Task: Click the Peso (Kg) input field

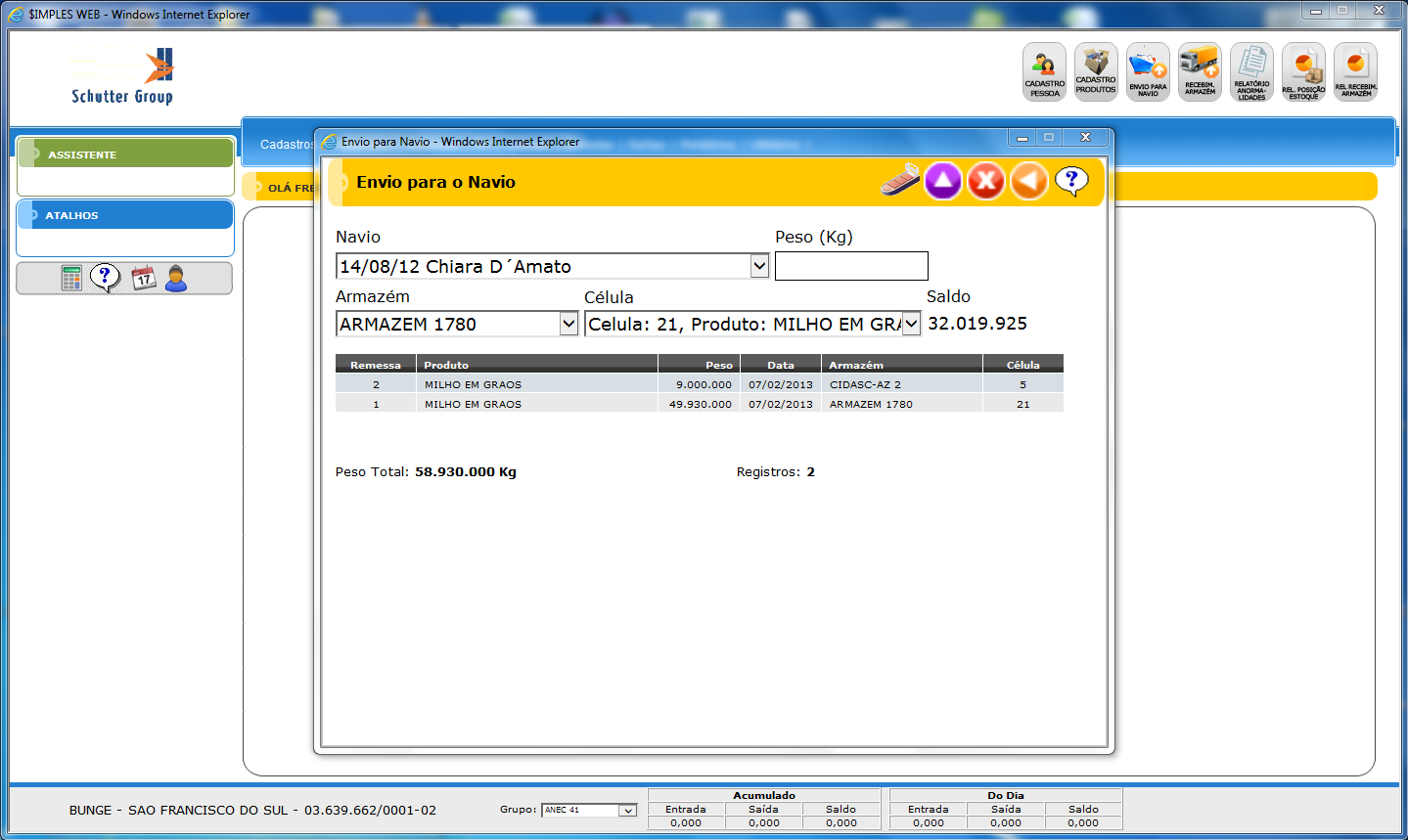Action: click(x=851, y=266)
